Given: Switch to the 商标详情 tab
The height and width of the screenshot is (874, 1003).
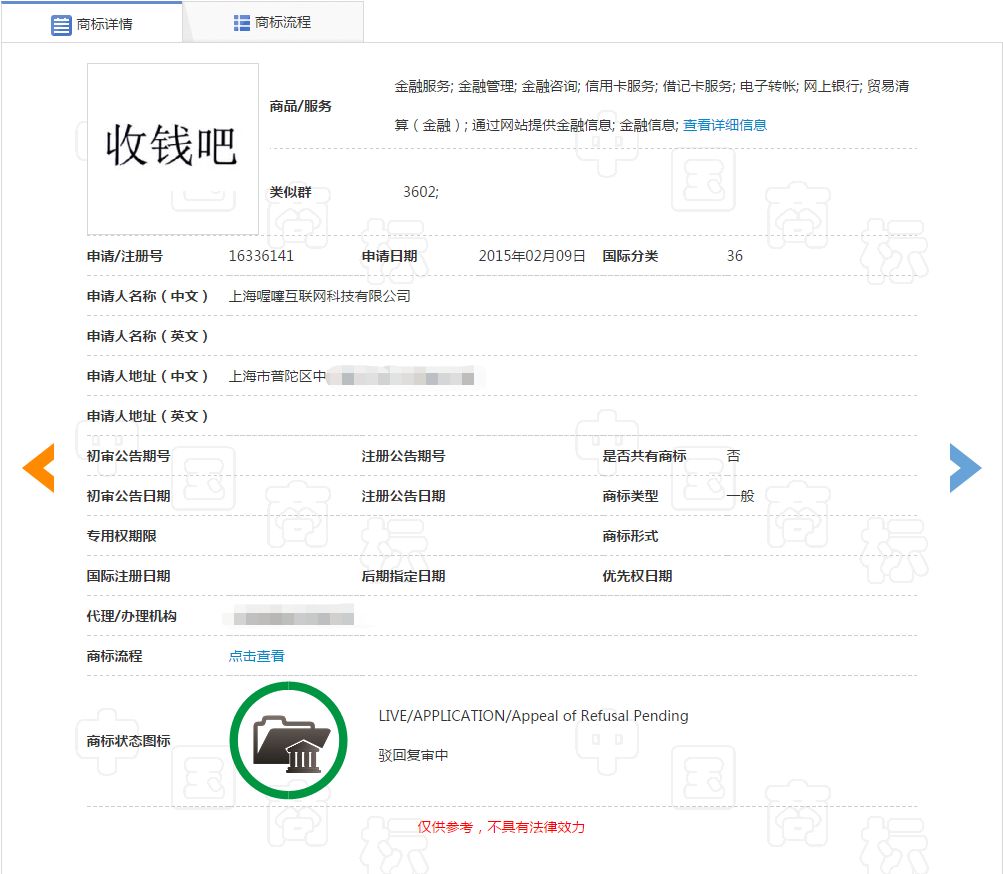Looking at the screenshot, I should pyautogui.click(x=92, y=24).
